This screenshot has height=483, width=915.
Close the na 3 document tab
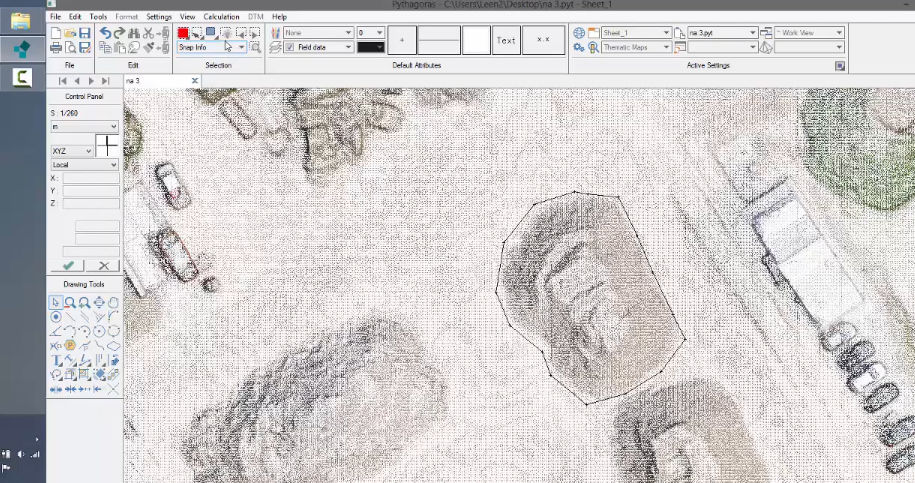coord(195,81)
